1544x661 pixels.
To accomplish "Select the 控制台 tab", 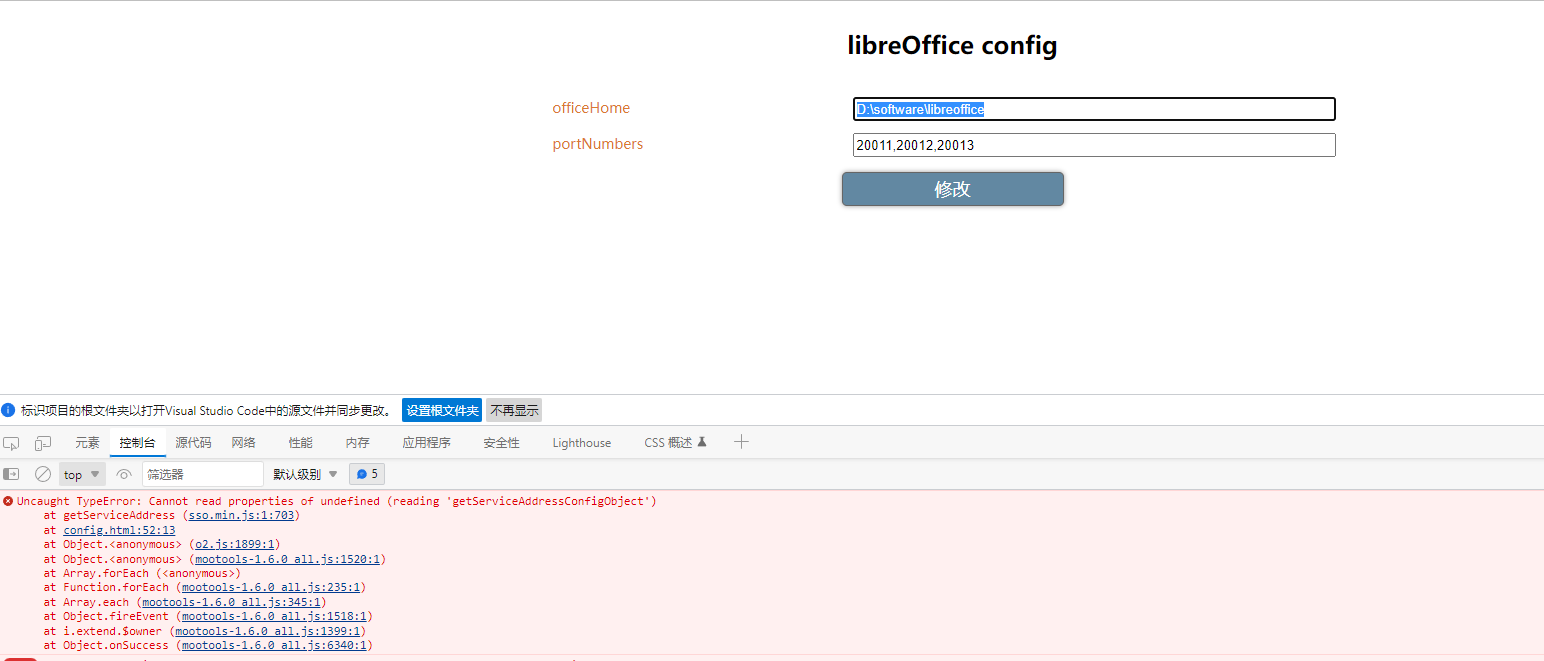I will pos(138,443).
